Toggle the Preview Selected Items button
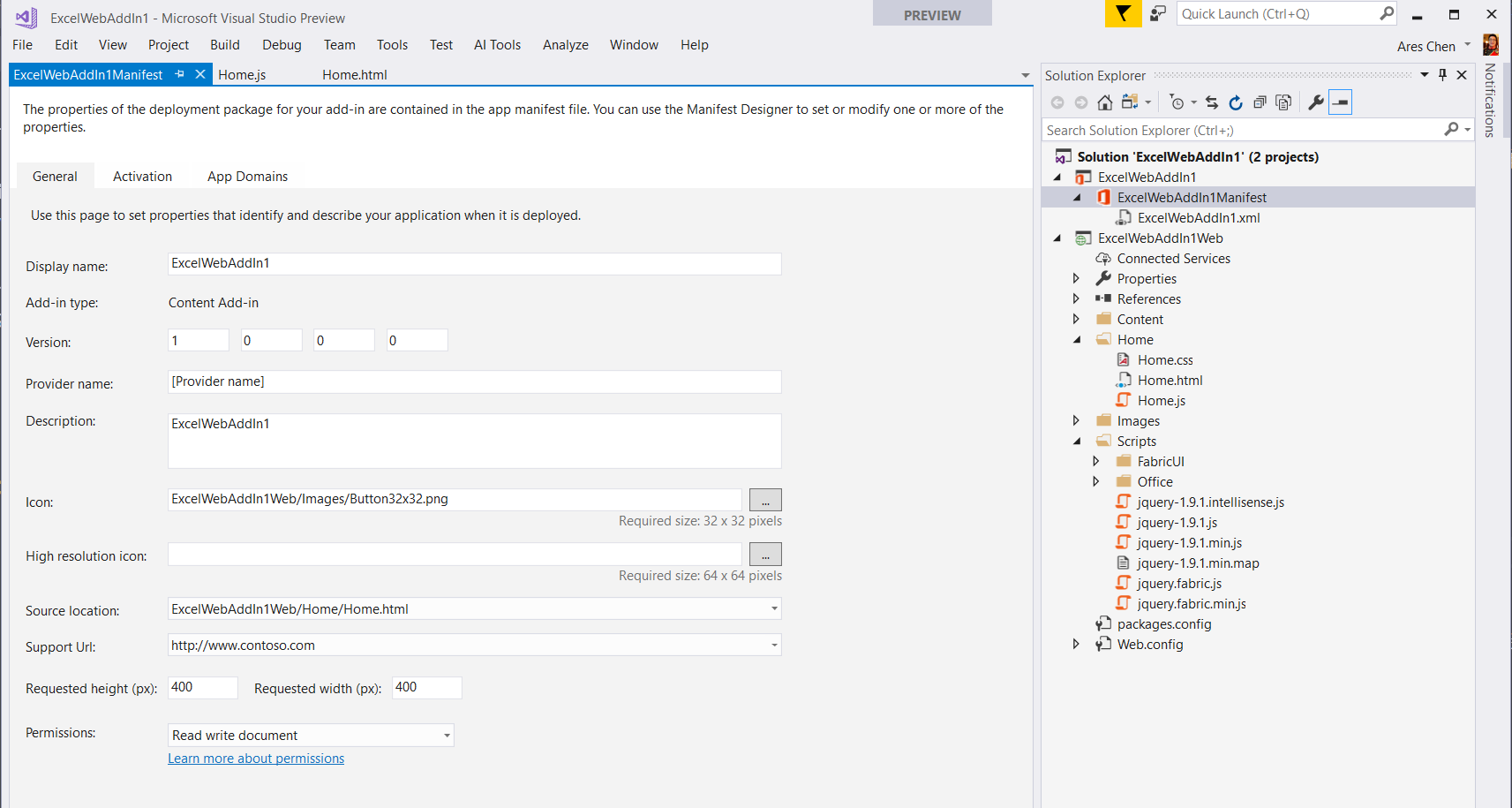 pyautogui.click(x=1340, y=102)
